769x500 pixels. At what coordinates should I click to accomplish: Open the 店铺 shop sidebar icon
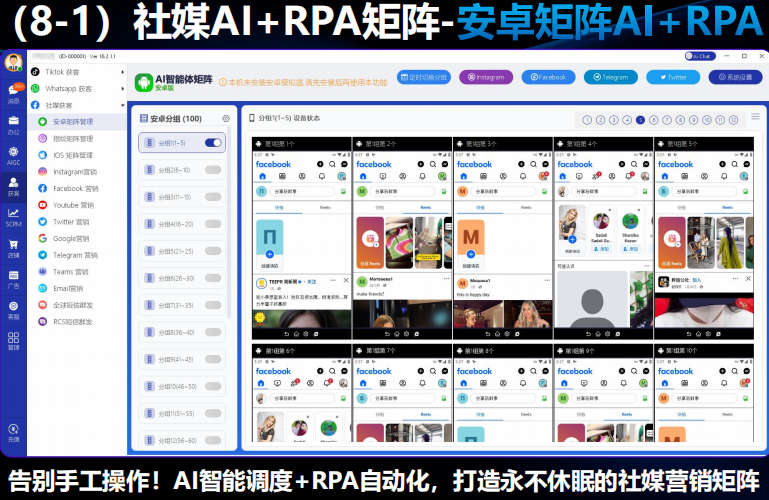[x=14, y=248]
